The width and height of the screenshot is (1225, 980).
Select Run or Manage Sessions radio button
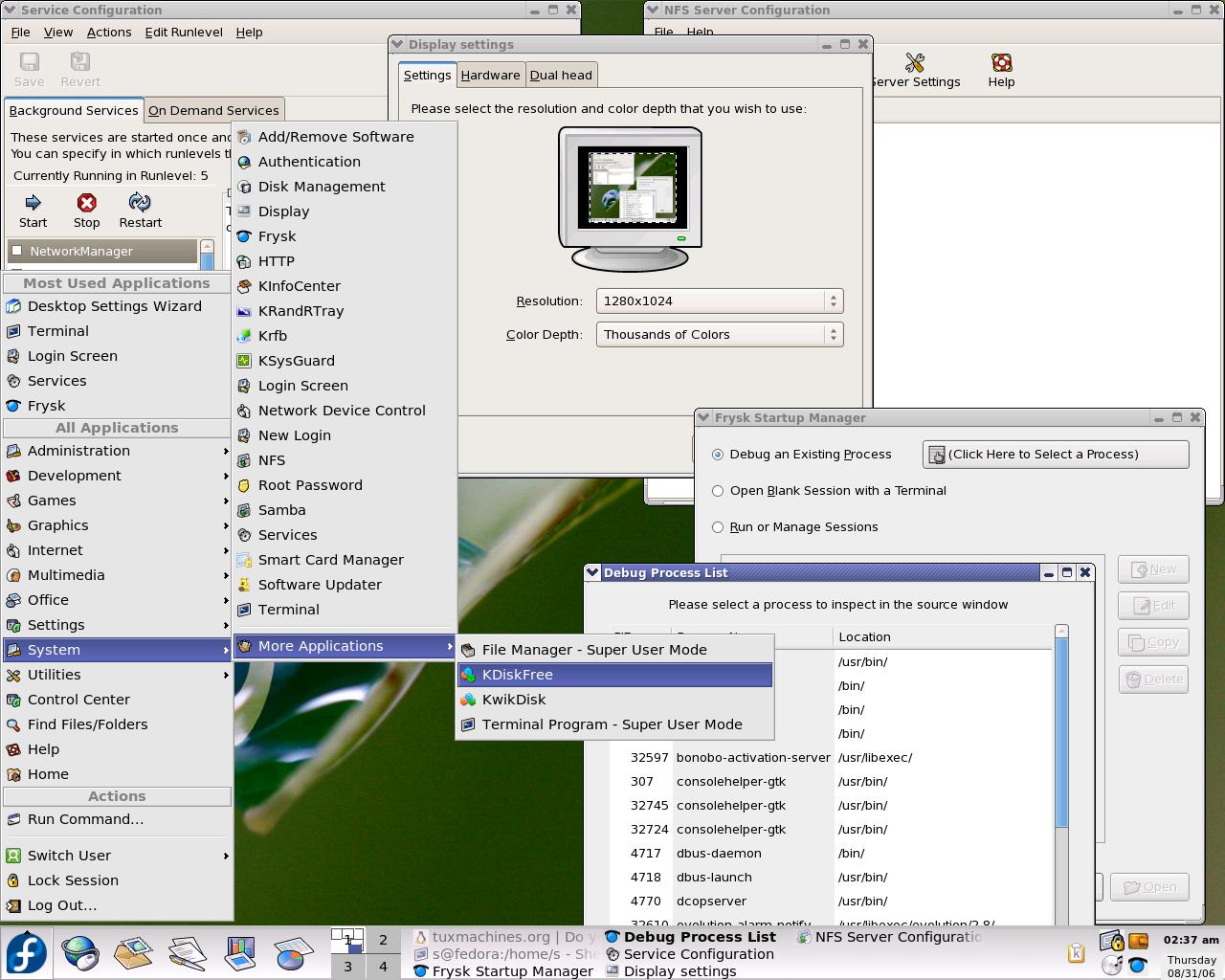(718, 527)
